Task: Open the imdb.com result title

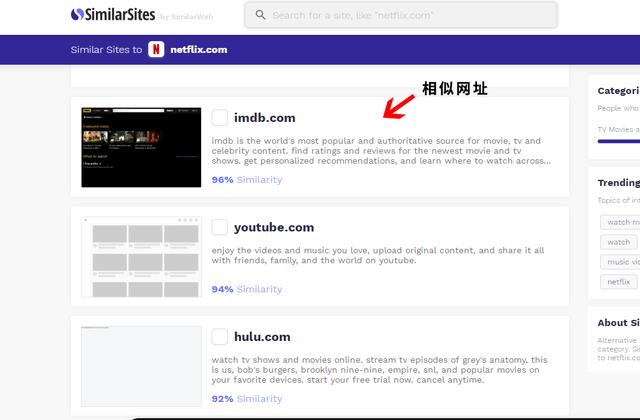Action: (264, 118)
